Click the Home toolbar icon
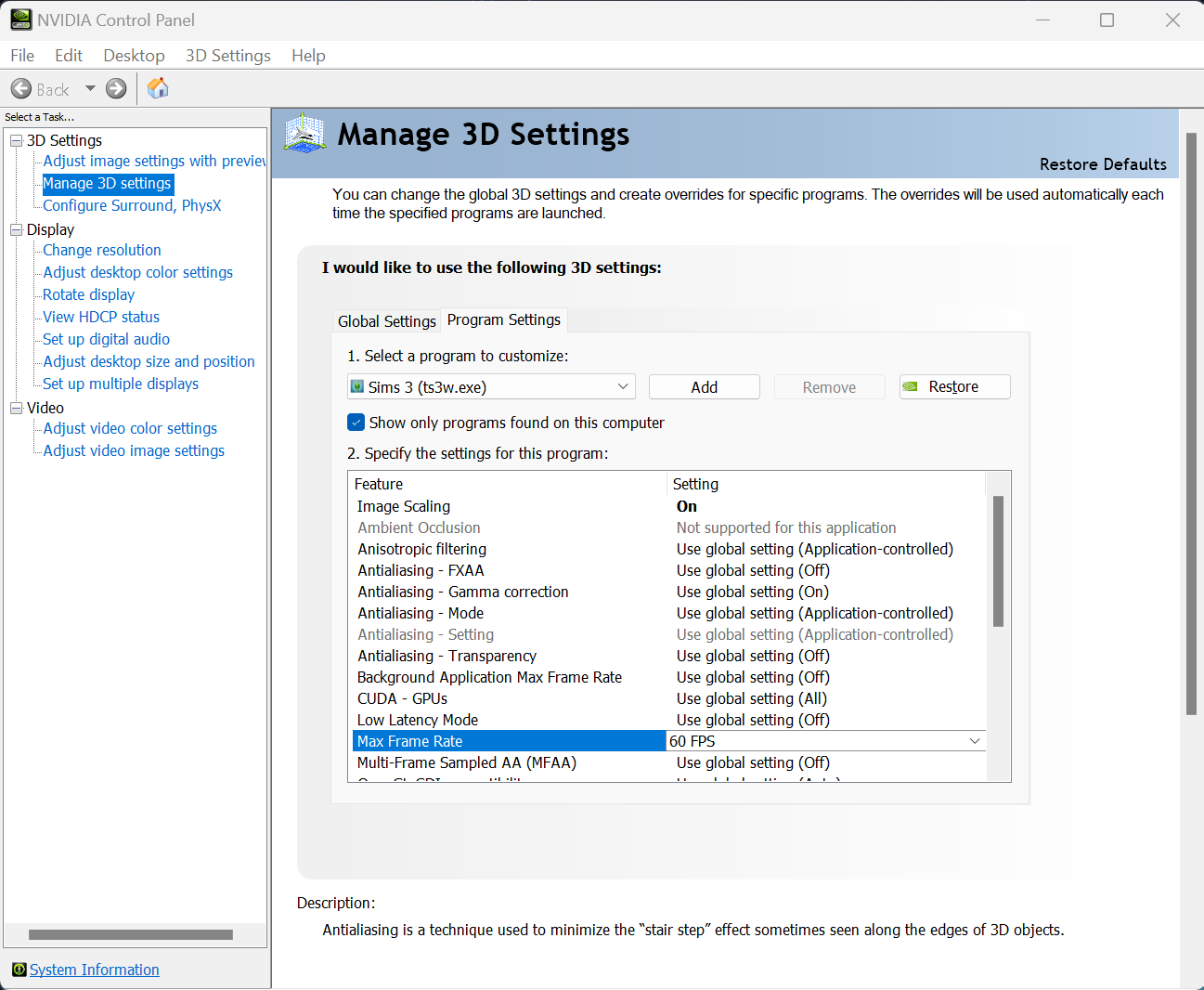The image size is (1204, 990). point(158,88)
